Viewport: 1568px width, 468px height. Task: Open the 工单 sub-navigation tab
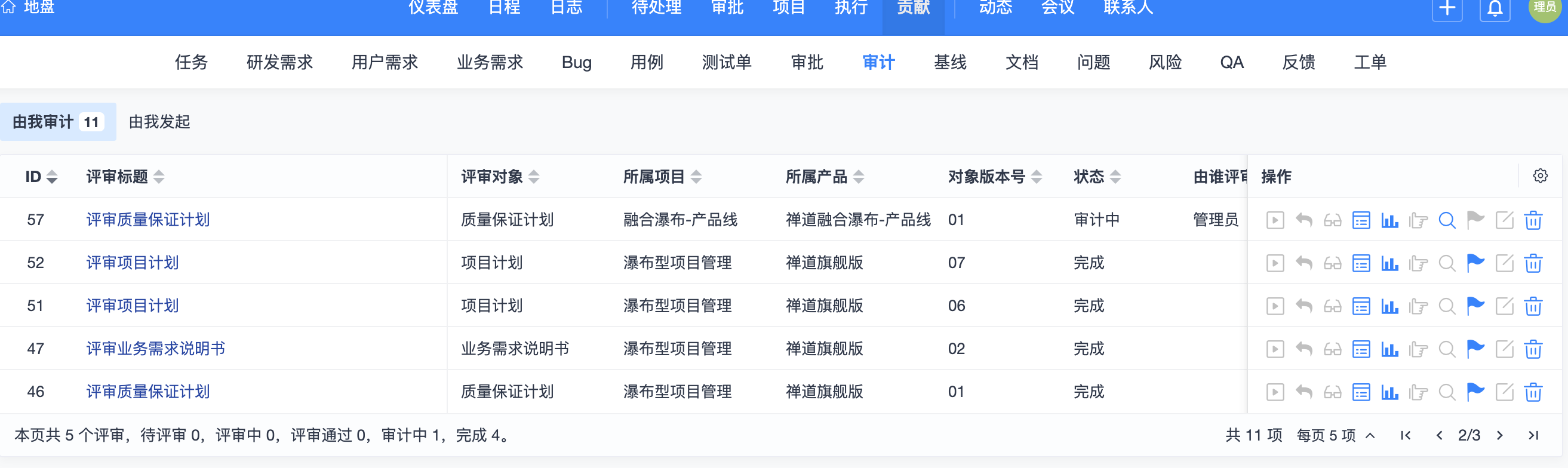click(x=1370, y=62)
